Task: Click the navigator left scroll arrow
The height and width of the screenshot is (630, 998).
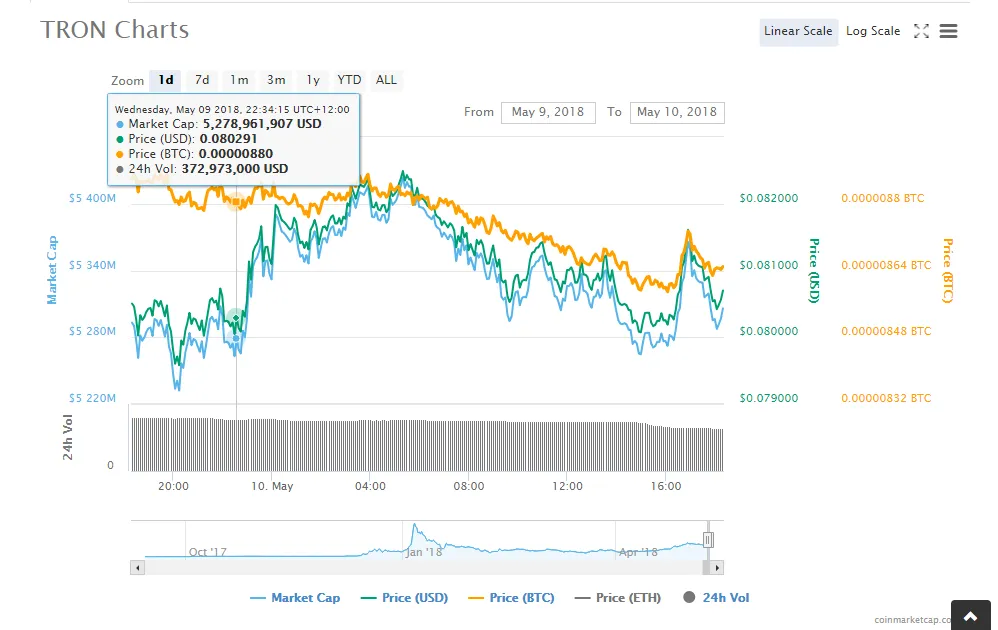Action: coord(137,568)
